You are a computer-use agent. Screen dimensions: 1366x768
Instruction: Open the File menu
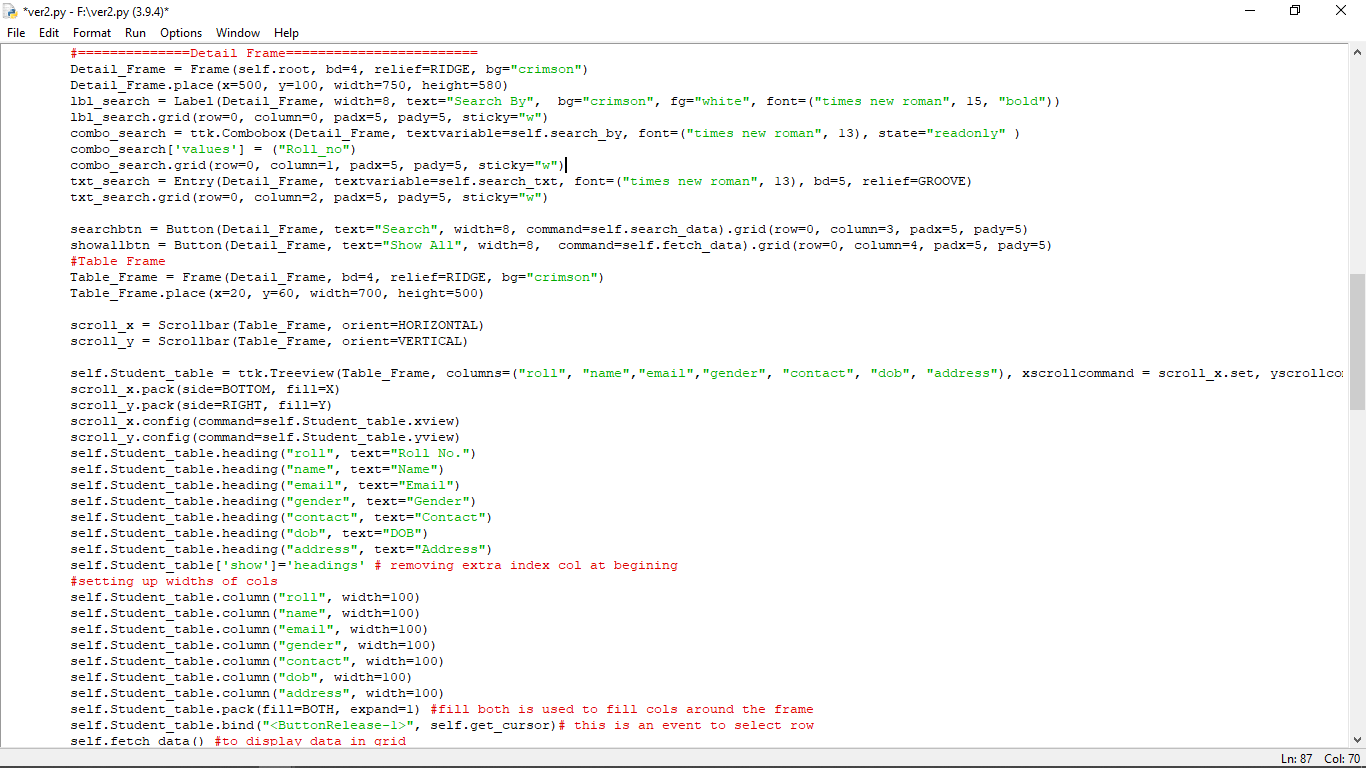click(15, 32)
